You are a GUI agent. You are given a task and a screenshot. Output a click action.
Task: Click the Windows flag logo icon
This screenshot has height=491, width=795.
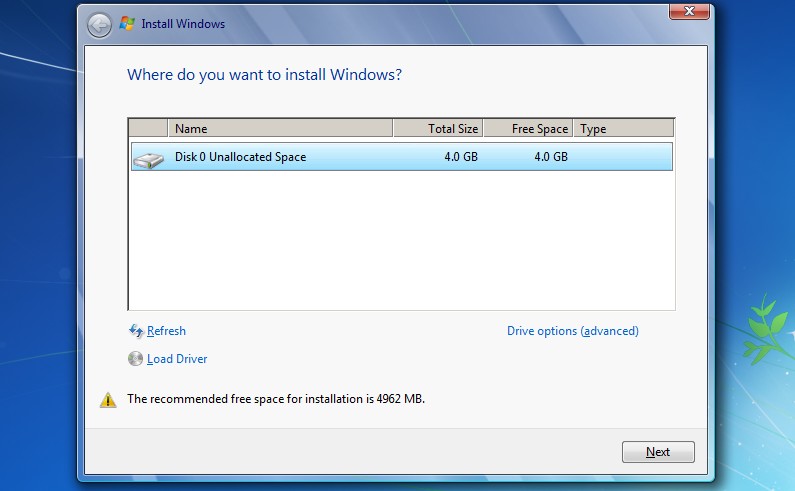tap(127, 23)
